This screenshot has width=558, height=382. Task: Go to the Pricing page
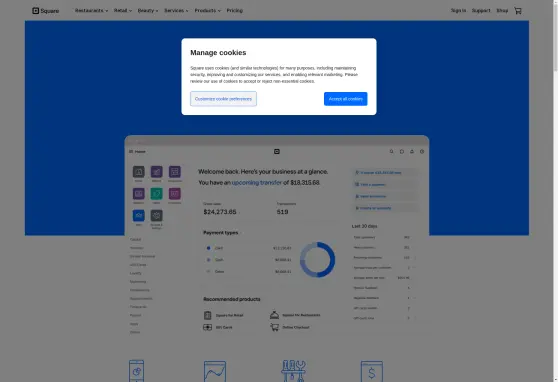coord(235,11)
